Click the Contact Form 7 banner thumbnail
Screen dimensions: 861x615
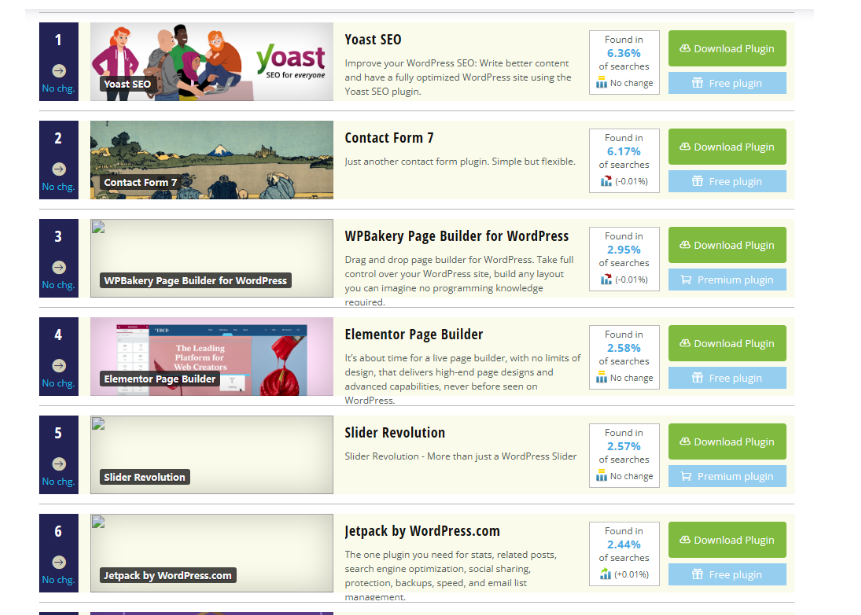(x=211, y=160)
